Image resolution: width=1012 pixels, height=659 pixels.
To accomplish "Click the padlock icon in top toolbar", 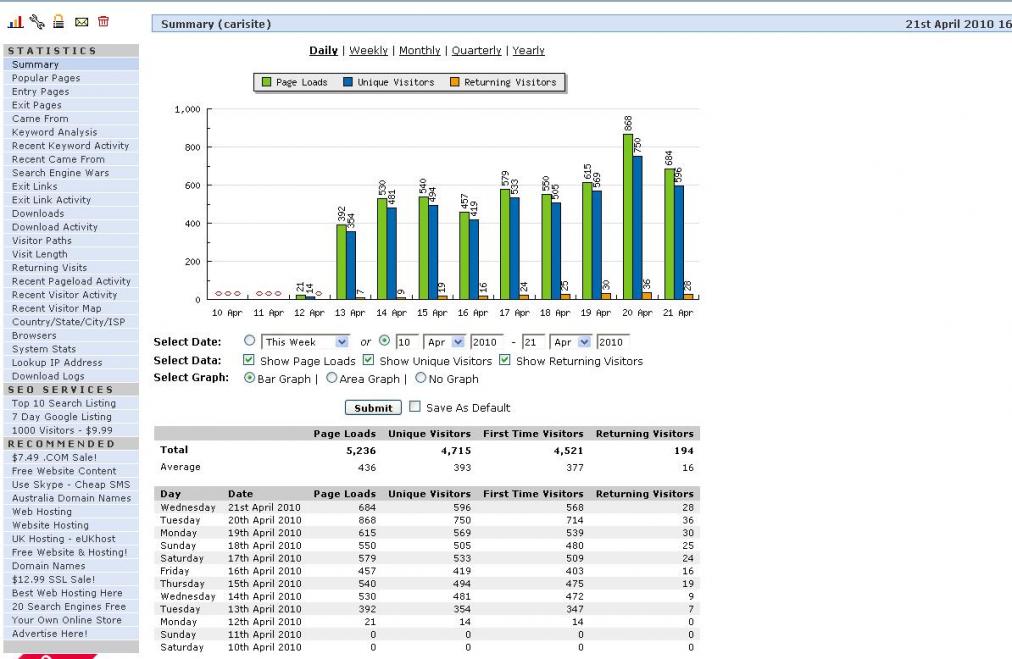I will pos(59,22).
